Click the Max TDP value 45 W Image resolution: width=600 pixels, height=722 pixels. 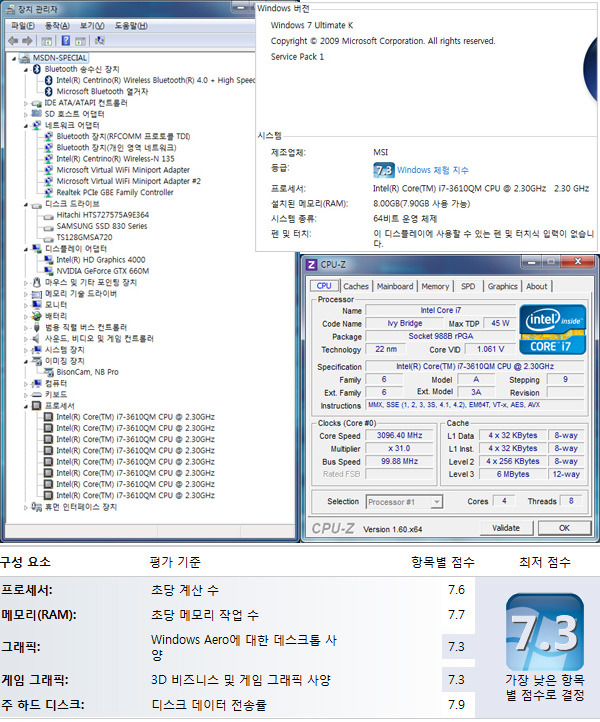[500, 323]
